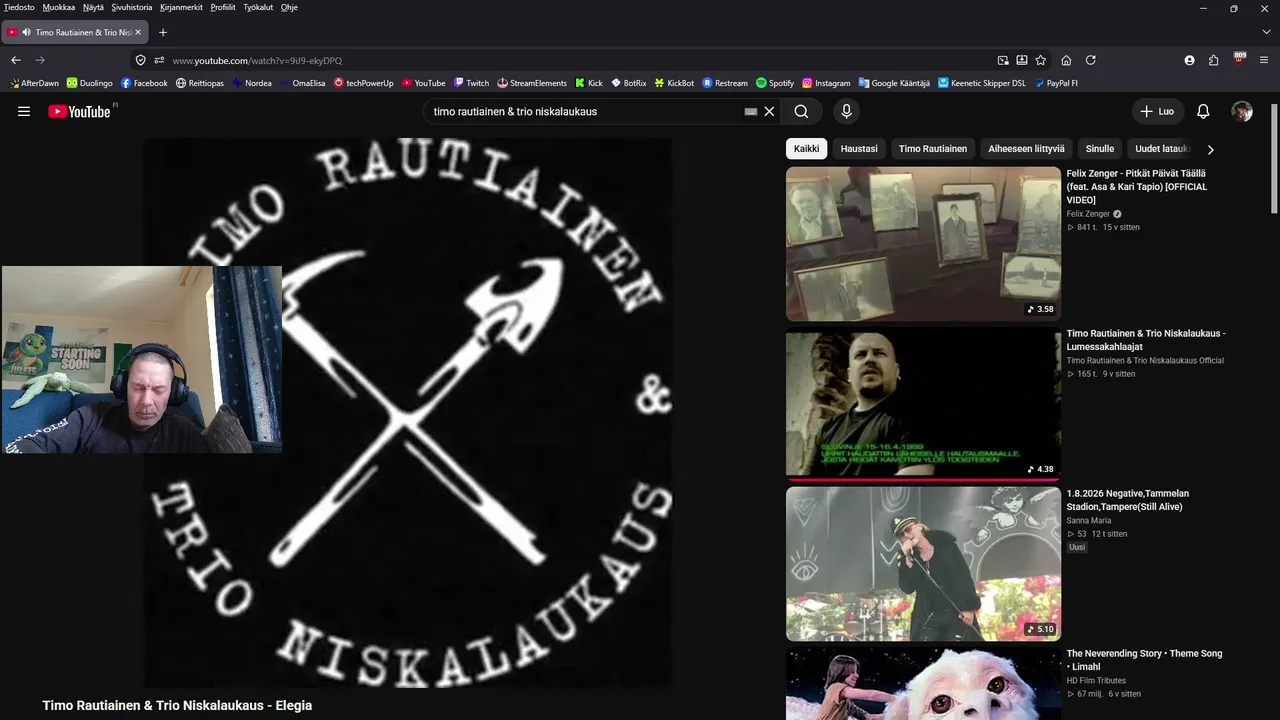Open the Google Kääntäjä bookmark
This screenshot has width=1280, height=720.
894,83
